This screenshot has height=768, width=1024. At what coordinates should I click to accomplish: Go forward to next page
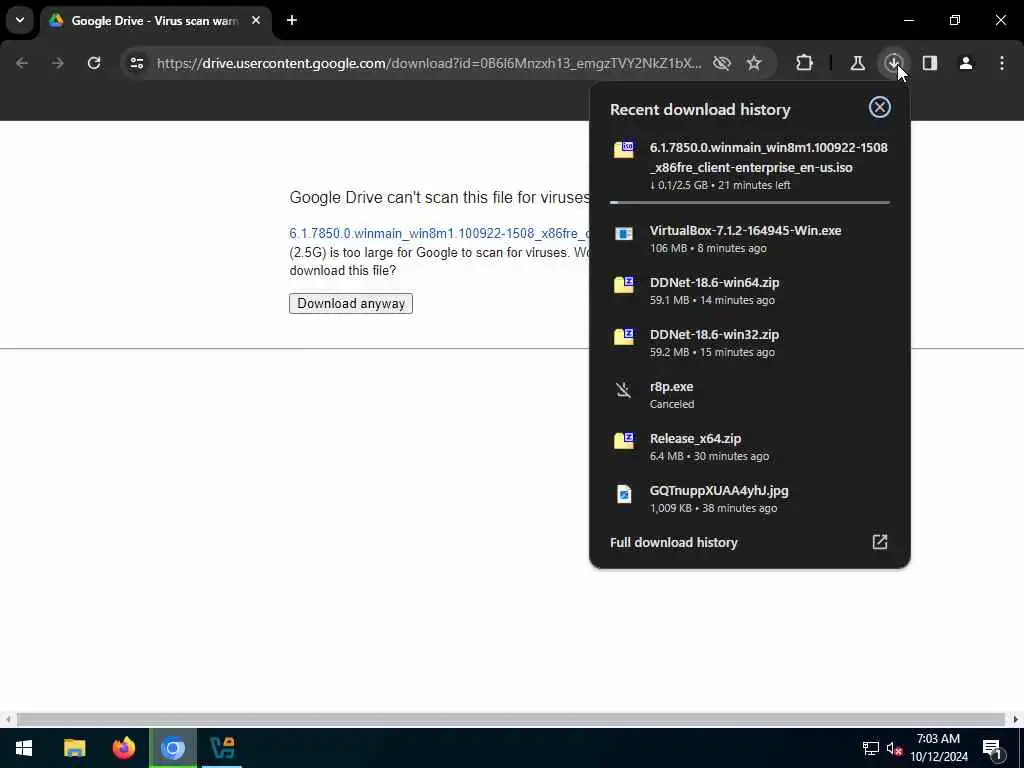[x=57, y=63]
